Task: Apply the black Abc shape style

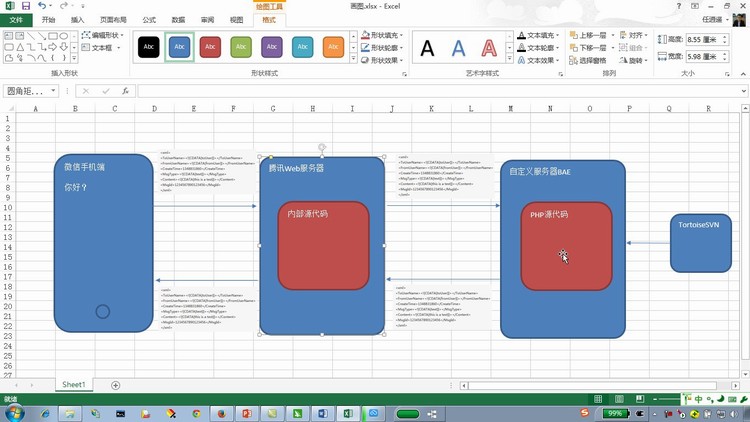Action: pyautogui.click(x=149, y=47)
